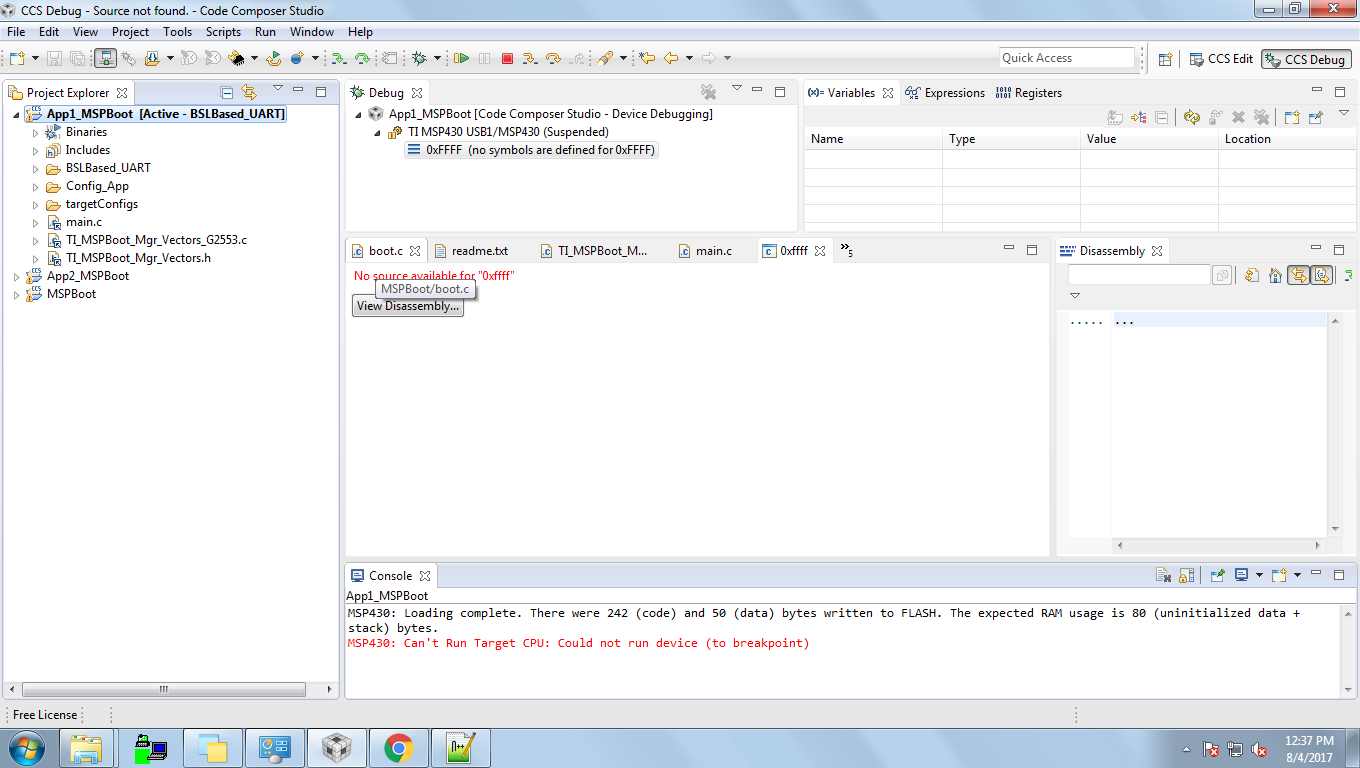
Task: Terminate the debug session with red stop icon
Action: [508, 57]
